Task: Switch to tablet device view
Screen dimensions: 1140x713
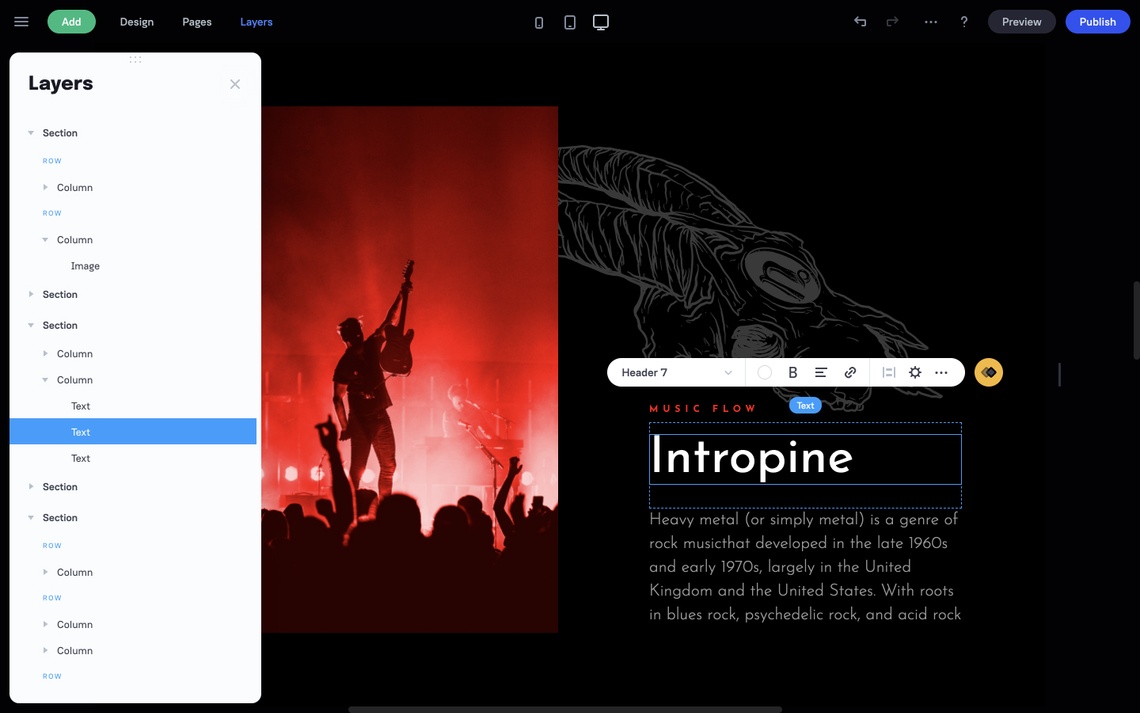Action: (x=570, y=22)
